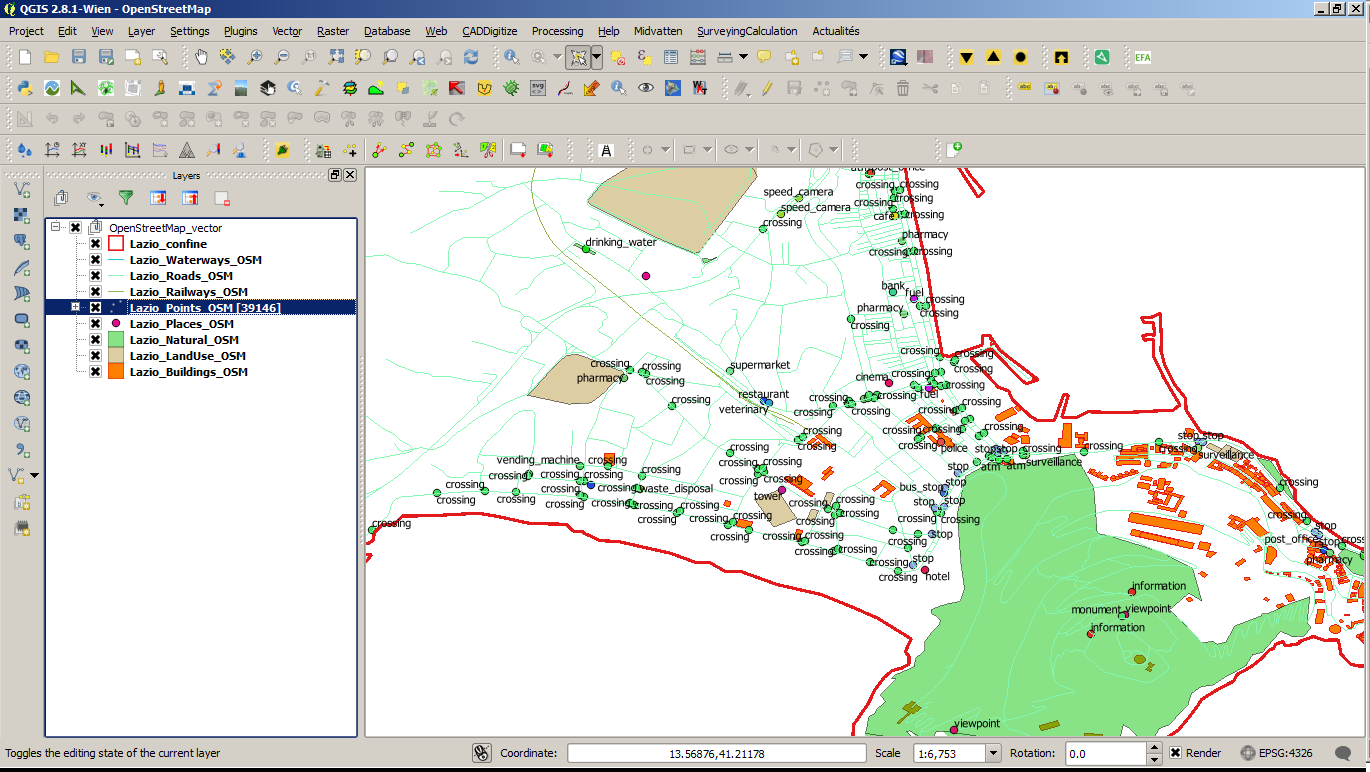Image resolution: width=1370 pixels, height=772 pixels.
Task: Add group icon in Layers panel
Action: tap(61, 198)
